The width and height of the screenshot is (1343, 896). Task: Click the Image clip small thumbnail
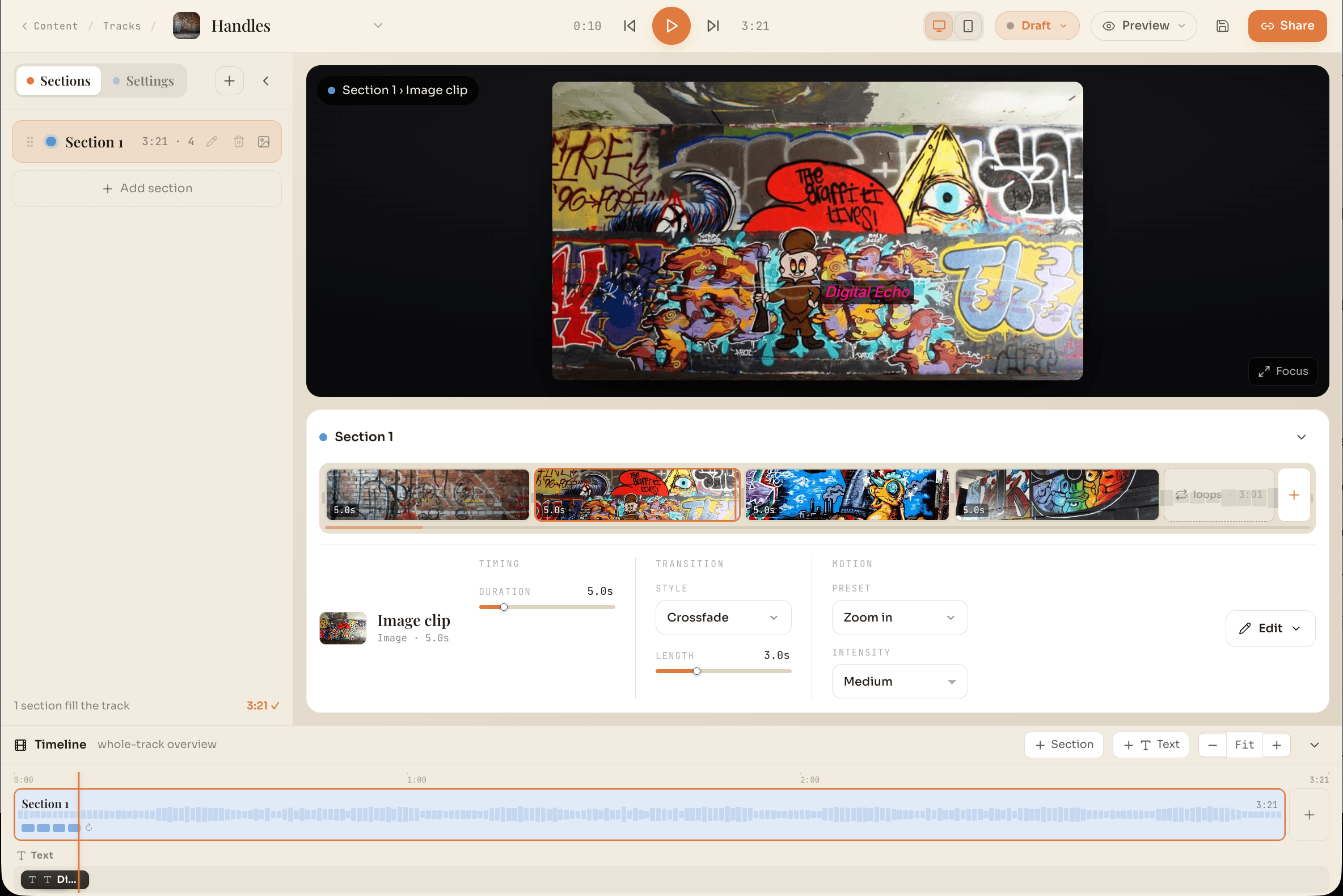pyautogui.click(x=343, y=628)
